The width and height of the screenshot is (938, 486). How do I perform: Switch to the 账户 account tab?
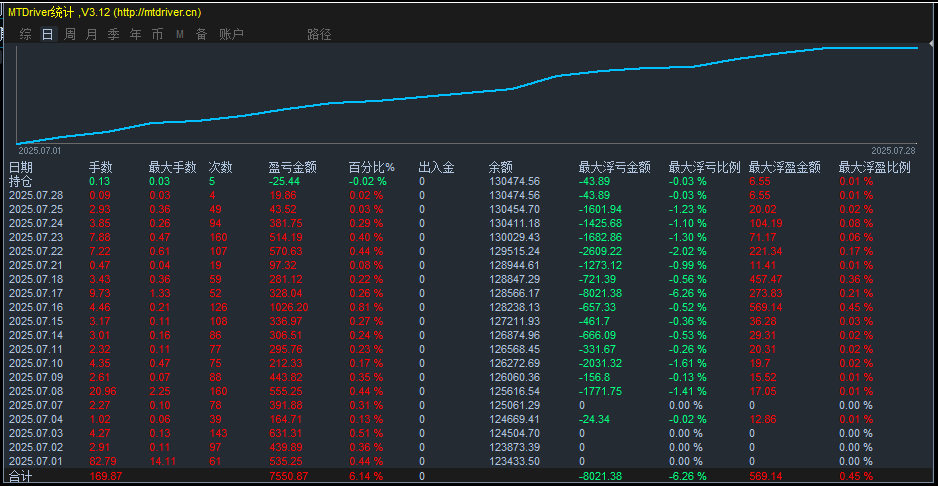pyautogui.click(x=232, y=35)
